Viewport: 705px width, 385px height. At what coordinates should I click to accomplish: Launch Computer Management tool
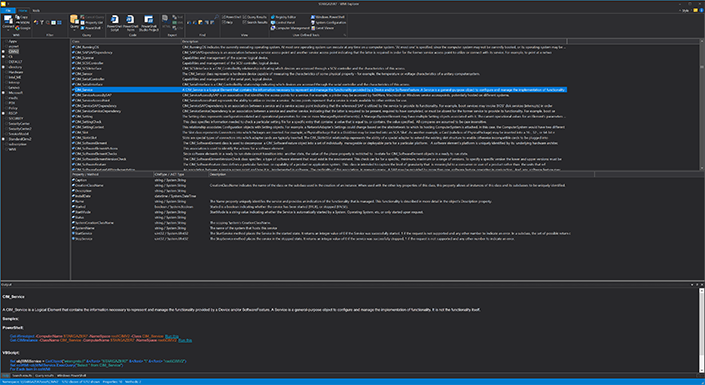pos(290,28)
